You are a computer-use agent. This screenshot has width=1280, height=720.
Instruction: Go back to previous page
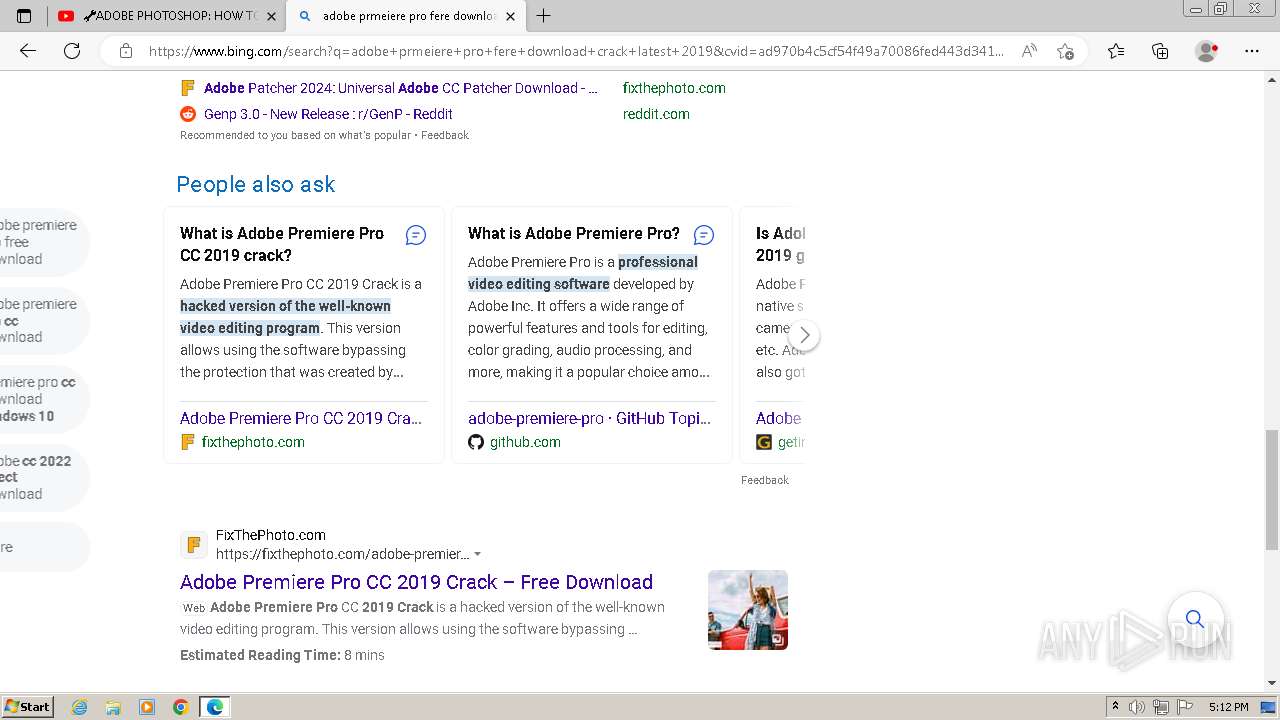tap(28, 51)
